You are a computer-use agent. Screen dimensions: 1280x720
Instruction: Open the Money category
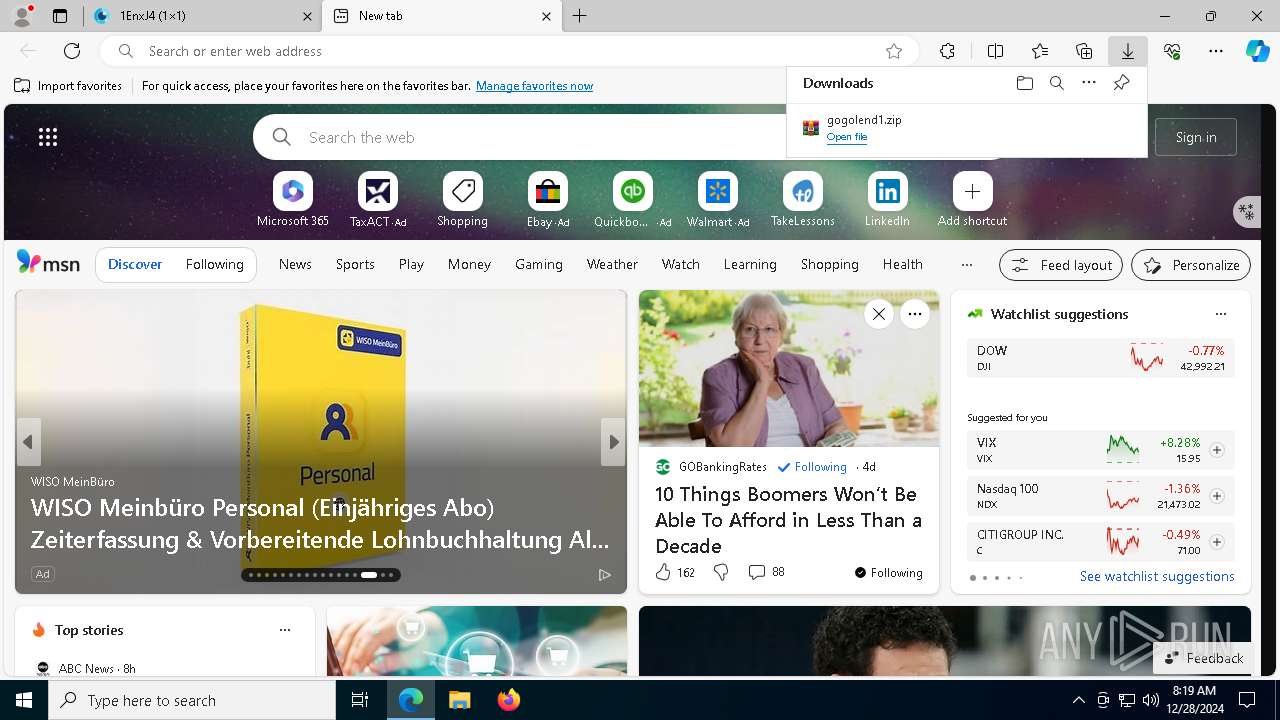coord(469,265)
